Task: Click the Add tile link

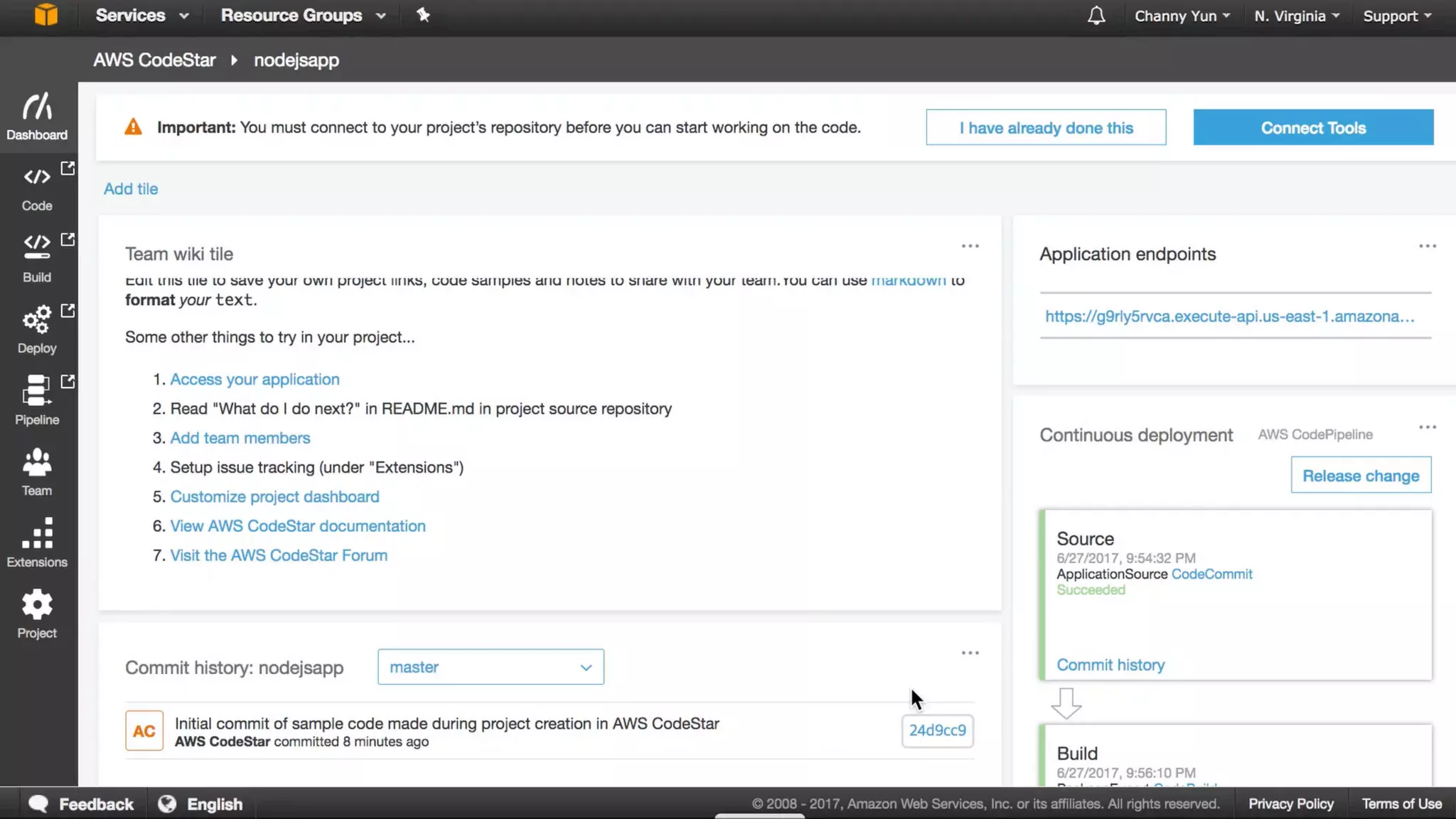Action: (131, 189)
